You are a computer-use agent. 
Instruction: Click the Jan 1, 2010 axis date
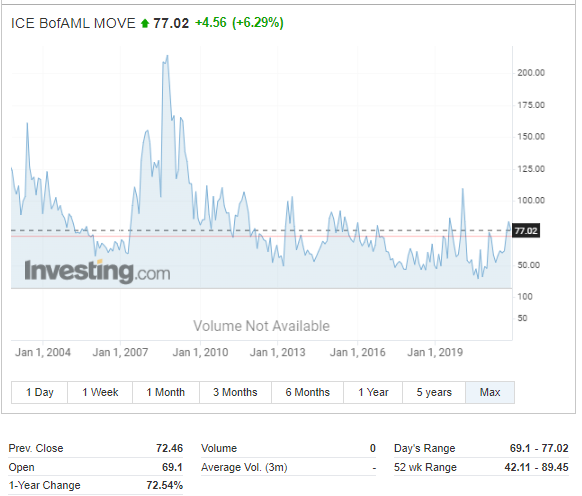(x=200, y=352)
